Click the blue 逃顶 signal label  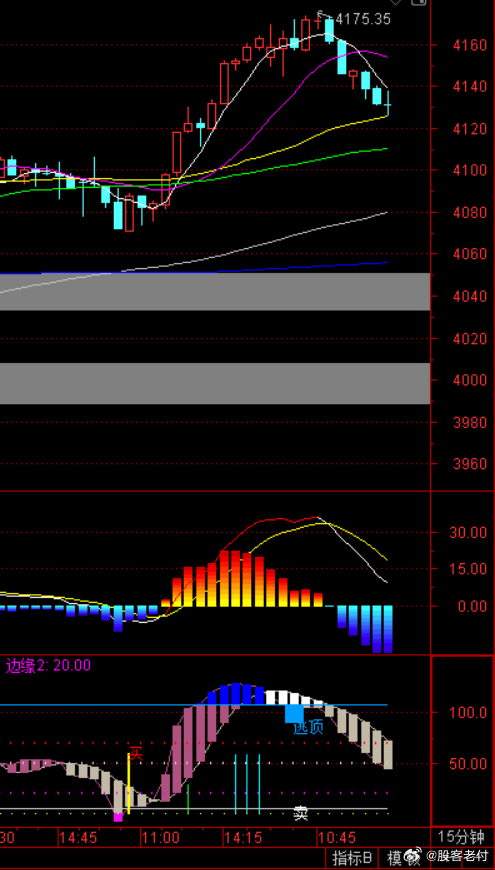pyautogui.click(x=309, y=727)
